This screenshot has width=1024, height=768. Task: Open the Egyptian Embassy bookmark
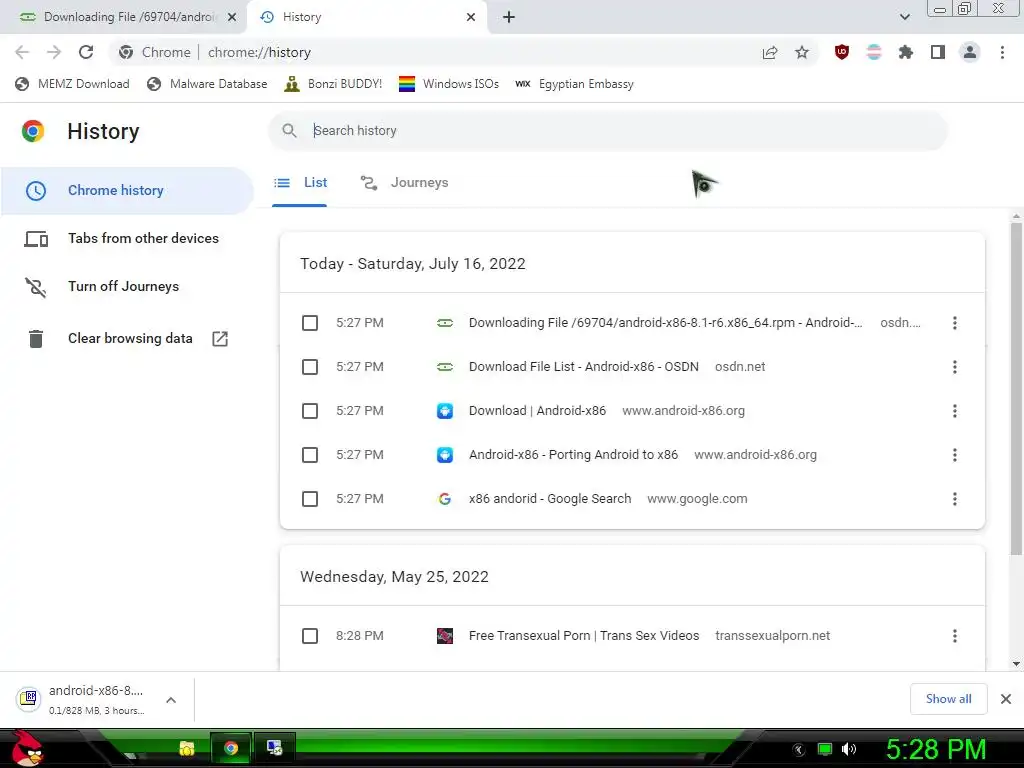coord(574,84)
